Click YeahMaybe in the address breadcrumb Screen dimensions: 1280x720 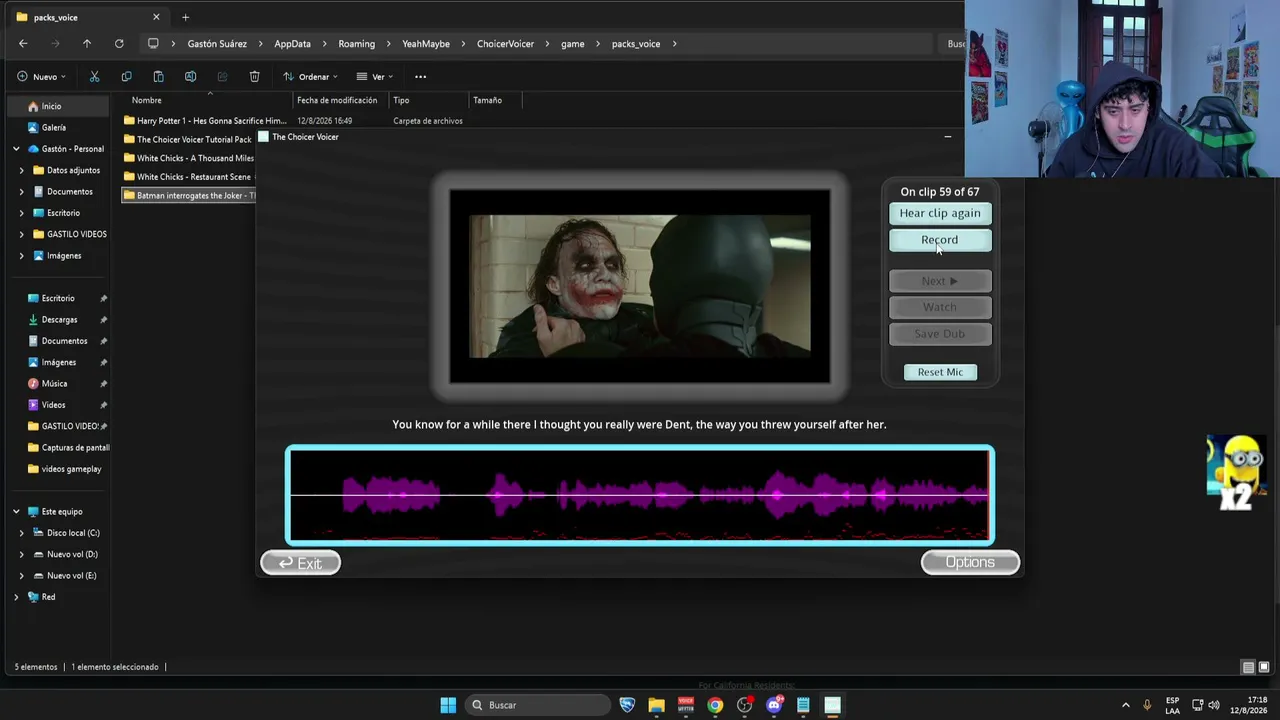(x=426, y=44)
